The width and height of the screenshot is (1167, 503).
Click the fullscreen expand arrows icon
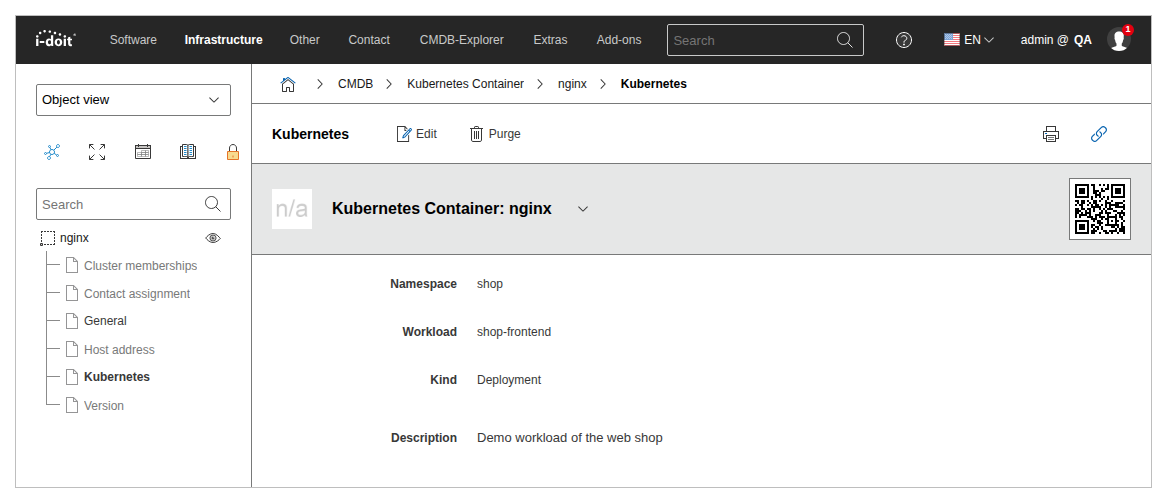(97, 152)
